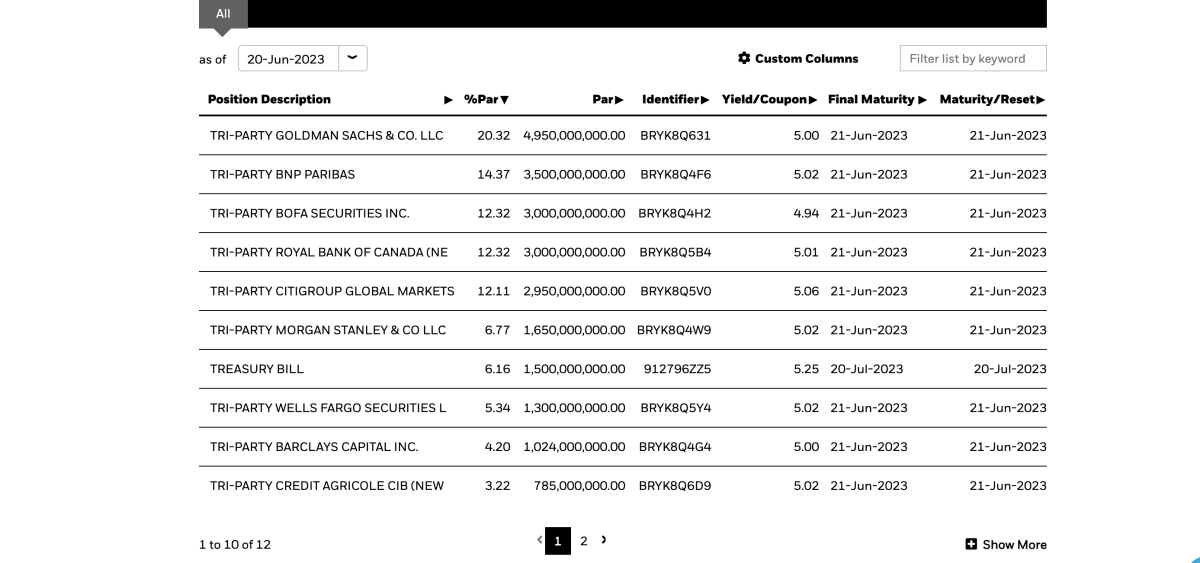Sort by Maturity/Reset column header
Image resolution: width=1200 pixels, height=563 pixels.
pos(993,99)
